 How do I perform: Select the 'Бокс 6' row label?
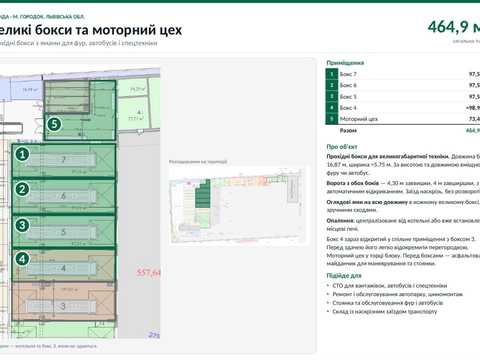click(348, 85)
